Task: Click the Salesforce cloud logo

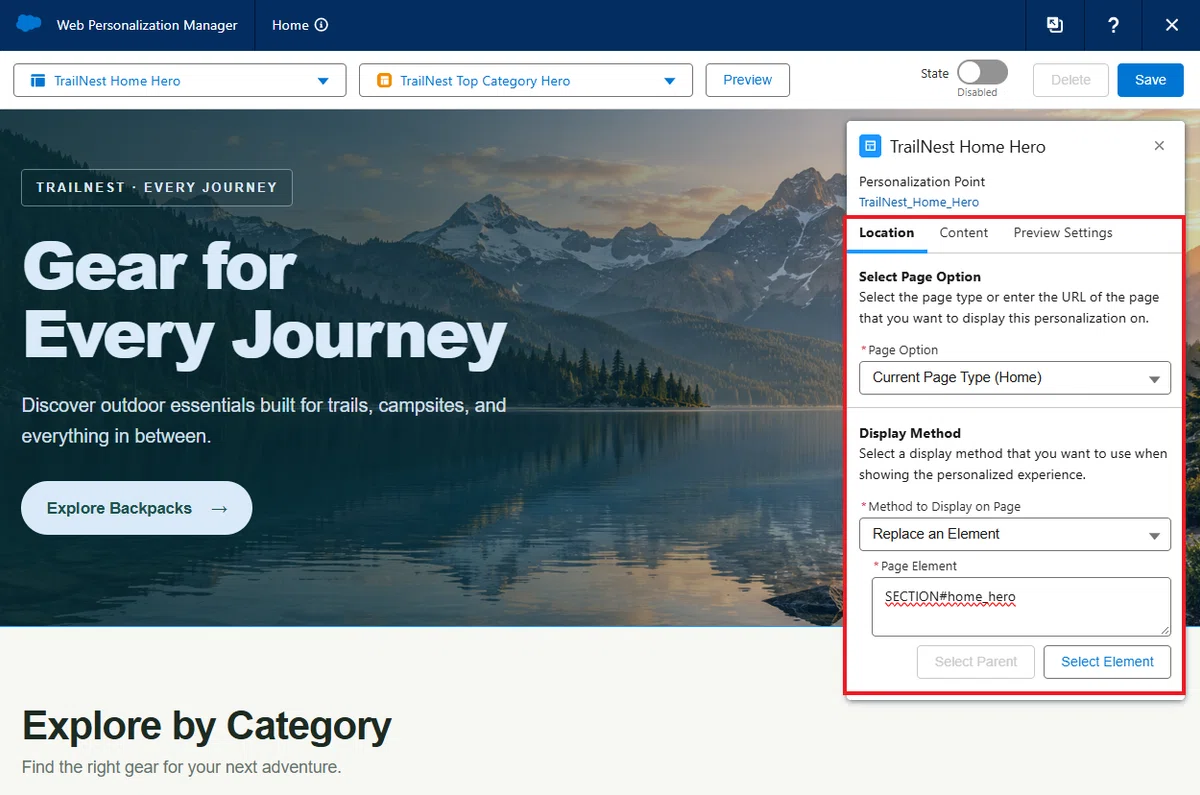Action: coord(29,24)
